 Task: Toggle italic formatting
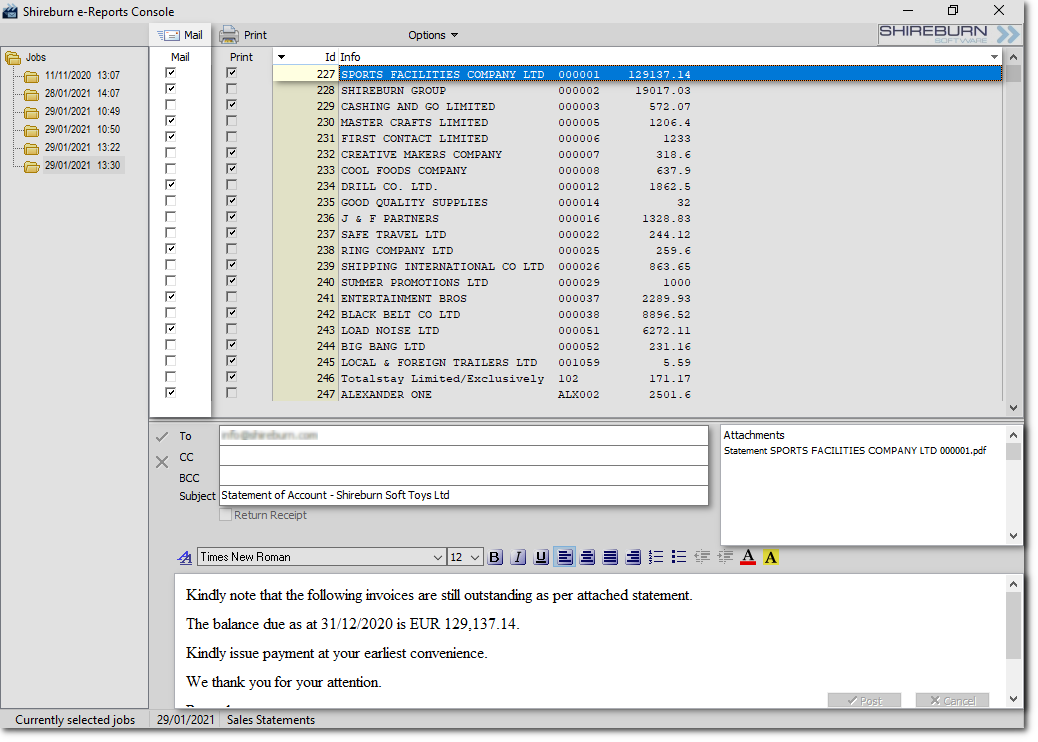(x=518, y=557)
